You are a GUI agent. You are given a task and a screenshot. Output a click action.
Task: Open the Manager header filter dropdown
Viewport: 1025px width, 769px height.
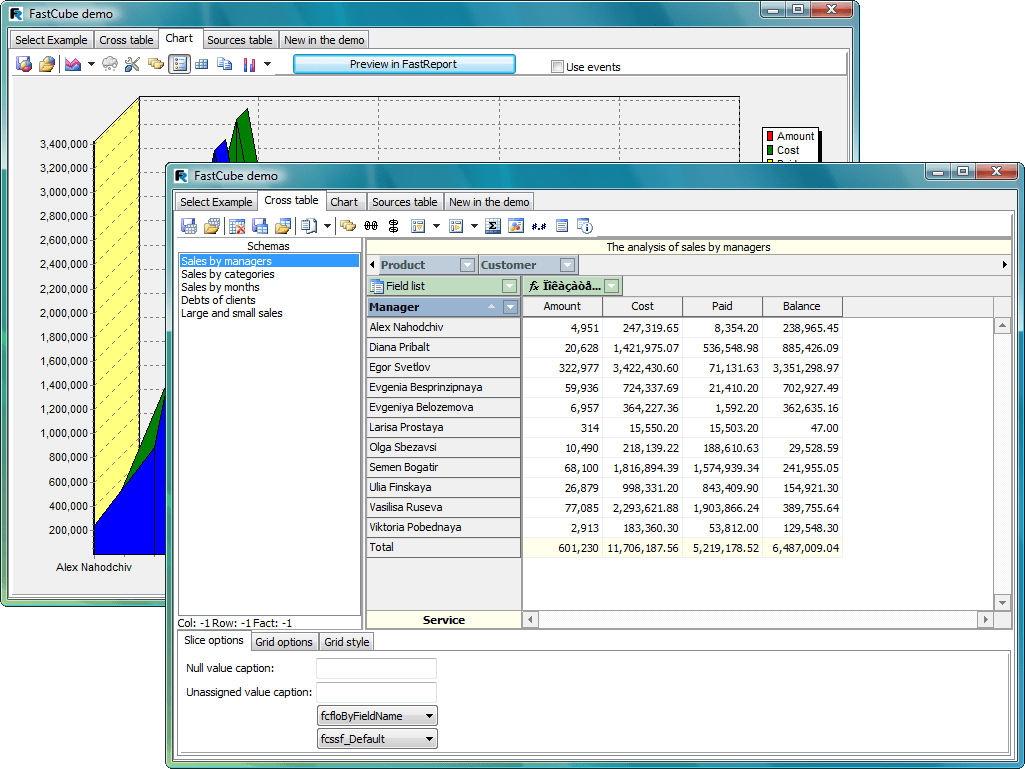tap(511, 307)
